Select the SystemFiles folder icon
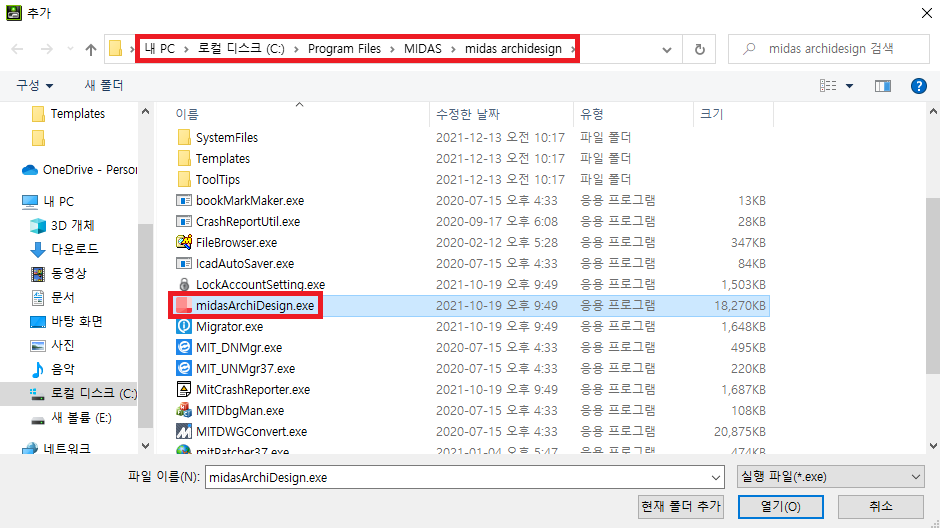940x528 pixels. pyautogui.click(x=184, y=137)
